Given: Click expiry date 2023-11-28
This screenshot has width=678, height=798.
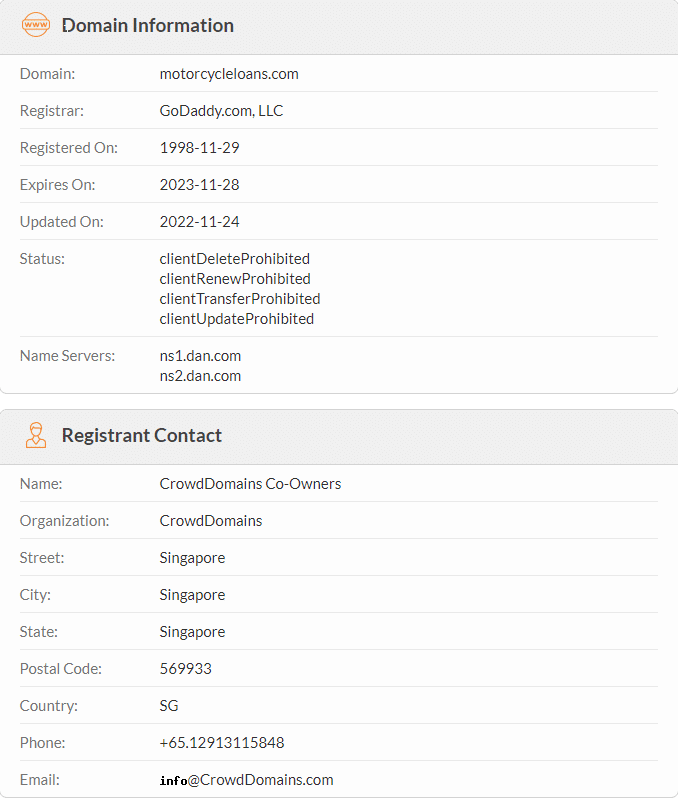Looking at the screenshot, I should [x=200, y=185].
